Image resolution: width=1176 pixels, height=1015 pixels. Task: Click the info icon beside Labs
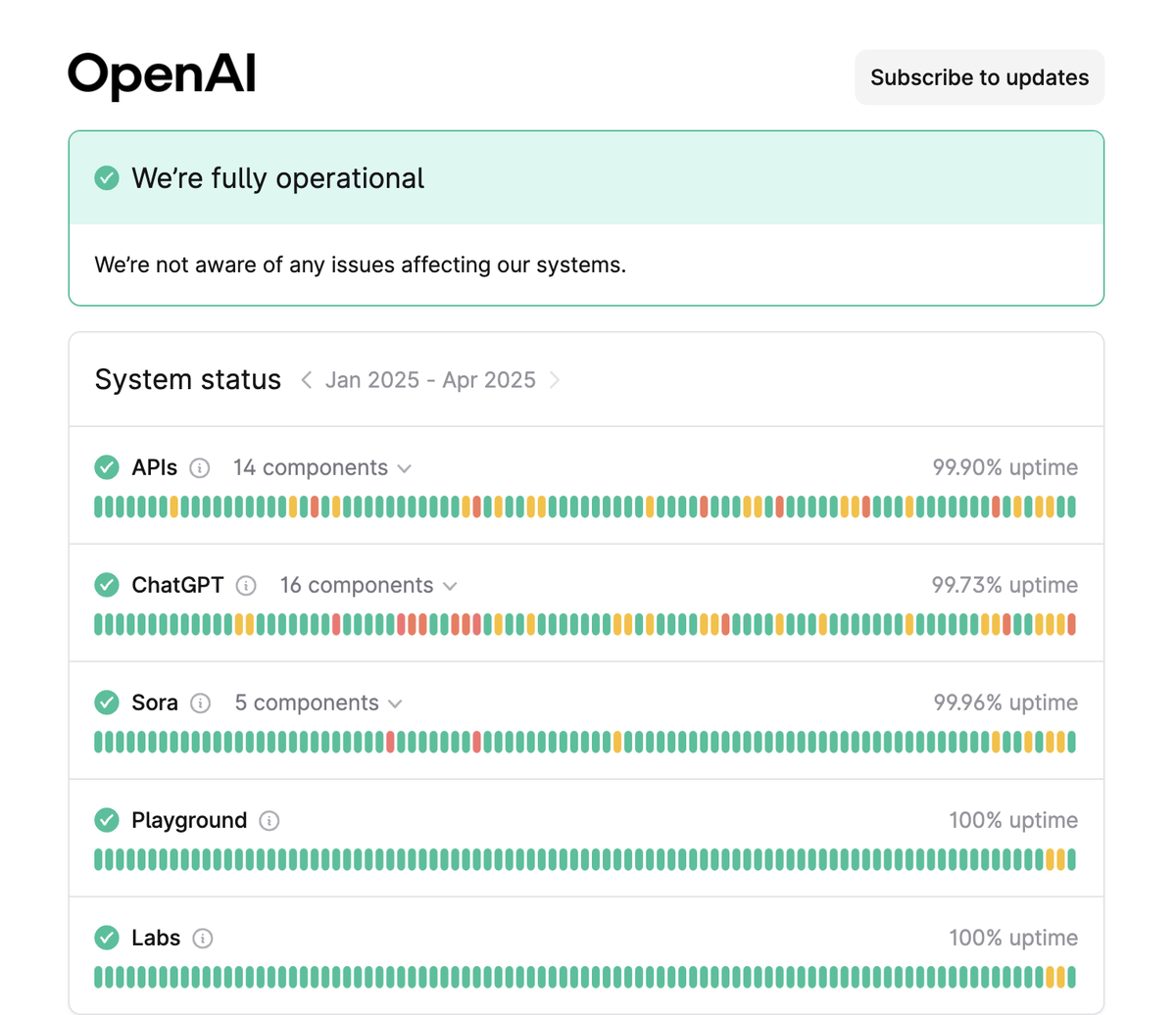[203, 939]
